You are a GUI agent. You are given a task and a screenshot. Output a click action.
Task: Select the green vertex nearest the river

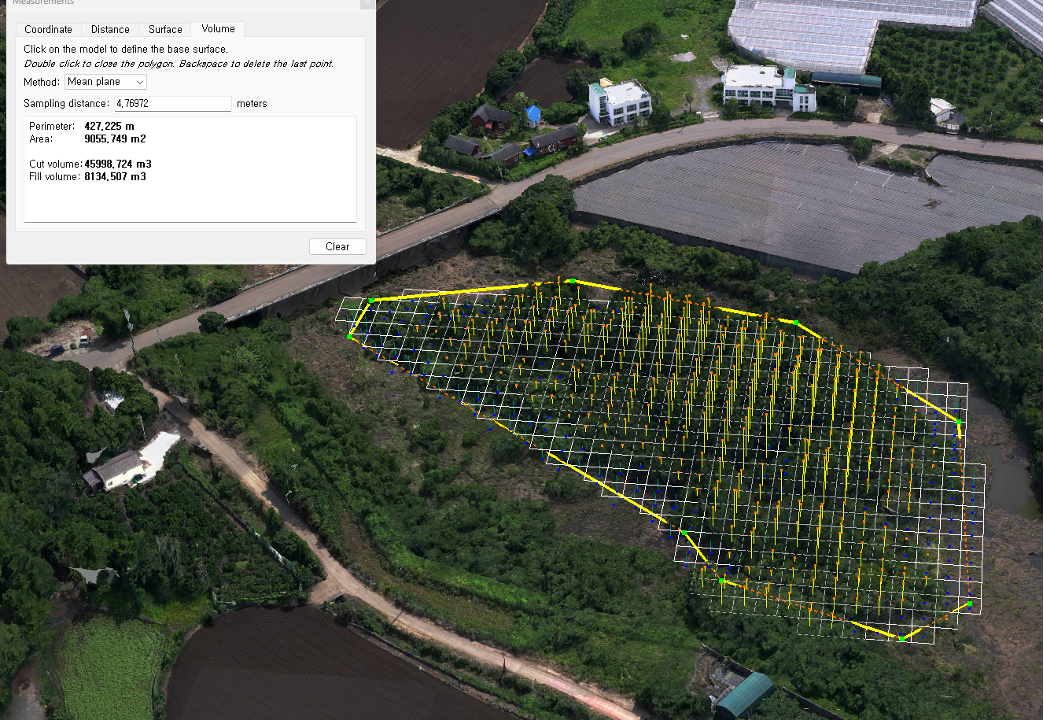[958, 424]
